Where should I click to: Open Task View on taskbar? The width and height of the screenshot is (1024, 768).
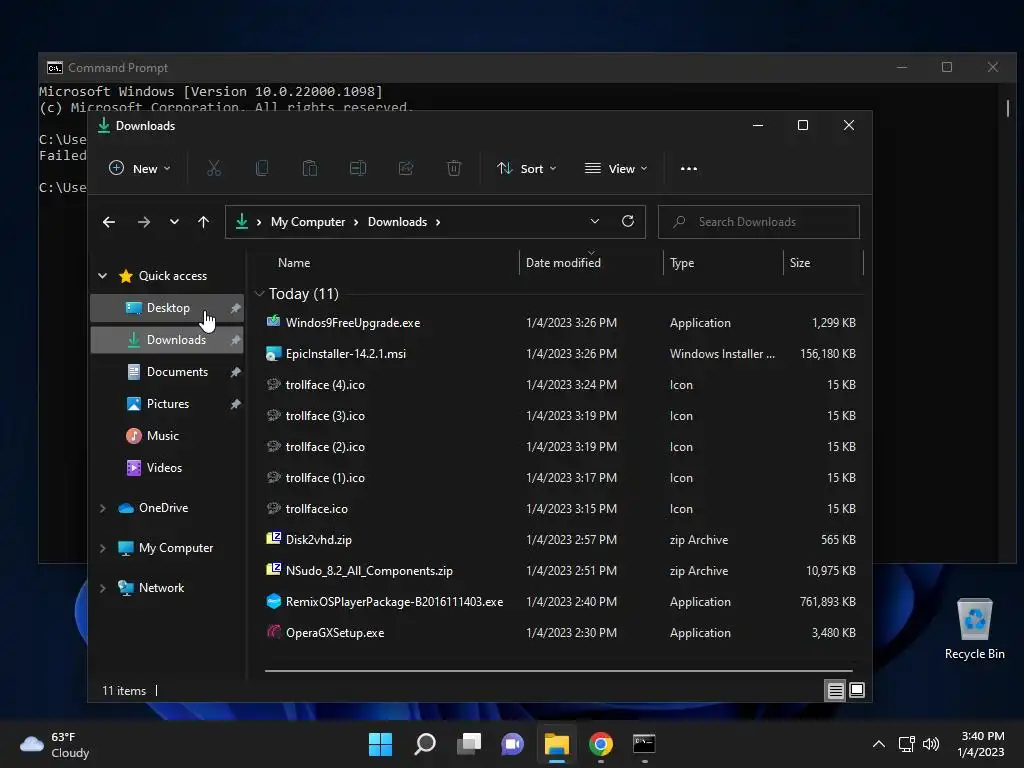[x=469, y=744]
